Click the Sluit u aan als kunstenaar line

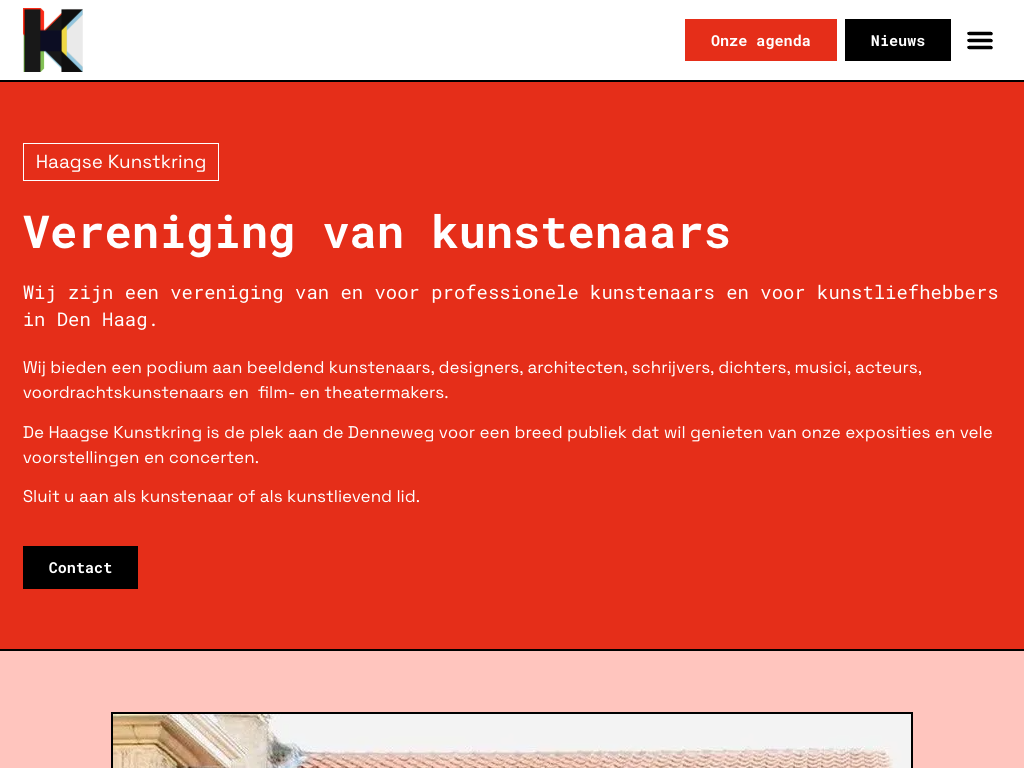pos(221,496)
